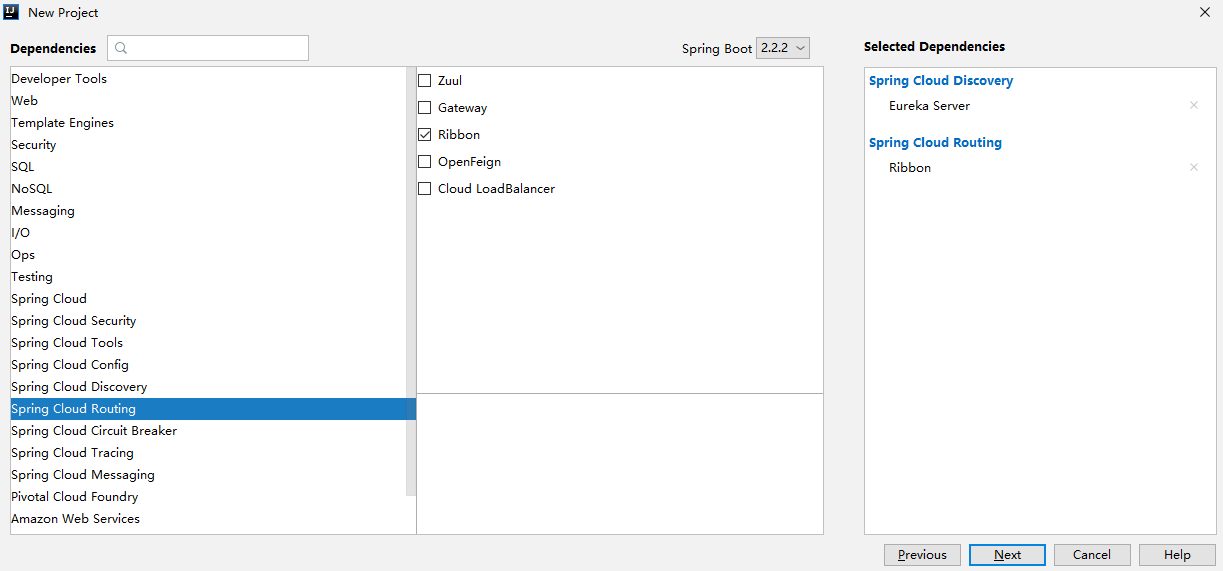The width and height of the screenshot is (1223, 571).
Task: Select Template Engines category
Action: 208,123
